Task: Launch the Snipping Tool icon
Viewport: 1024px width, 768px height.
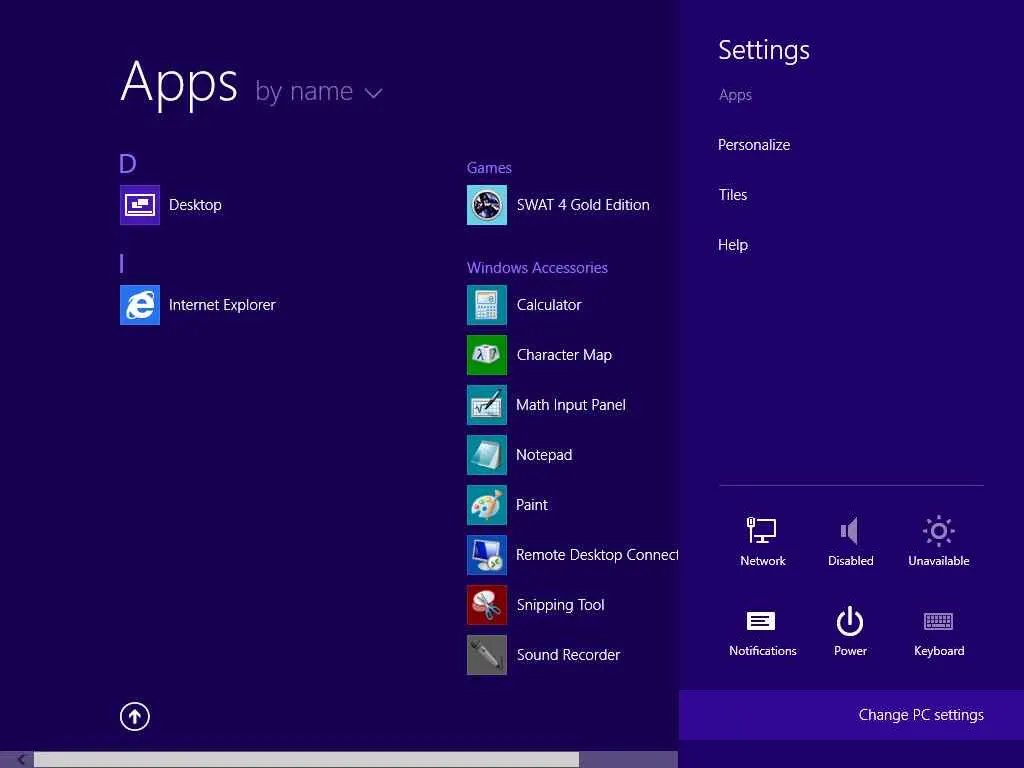Action: point(487,605)
